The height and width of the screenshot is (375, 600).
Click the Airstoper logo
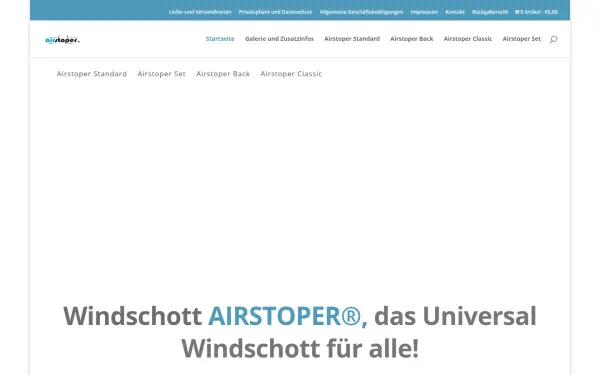click(62, 39)
